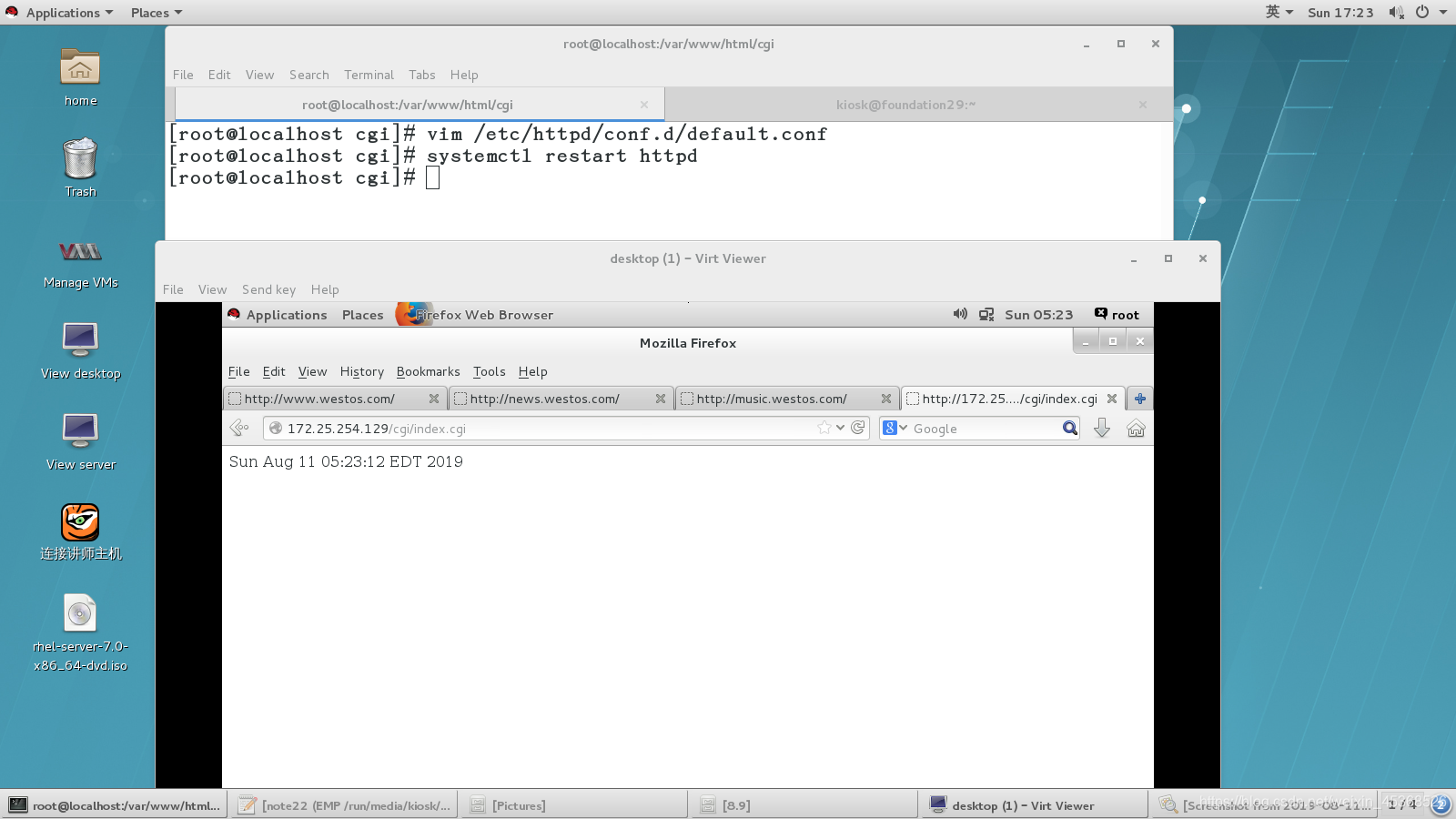Click terminal Help menu
The width and height of the screenshot is (1456, 819).
pyautogui.click(x=464, y=75)
